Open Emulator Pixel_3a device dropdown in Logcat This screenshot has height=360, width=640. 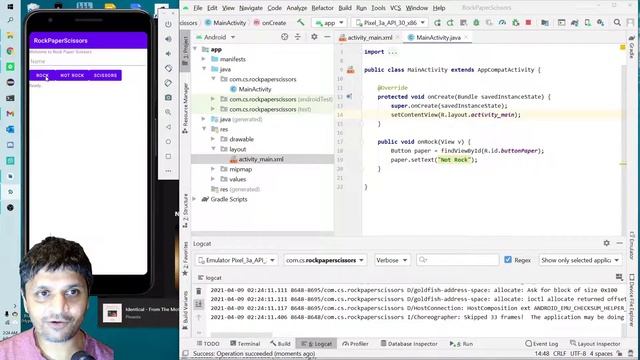(x=236, y=260)
